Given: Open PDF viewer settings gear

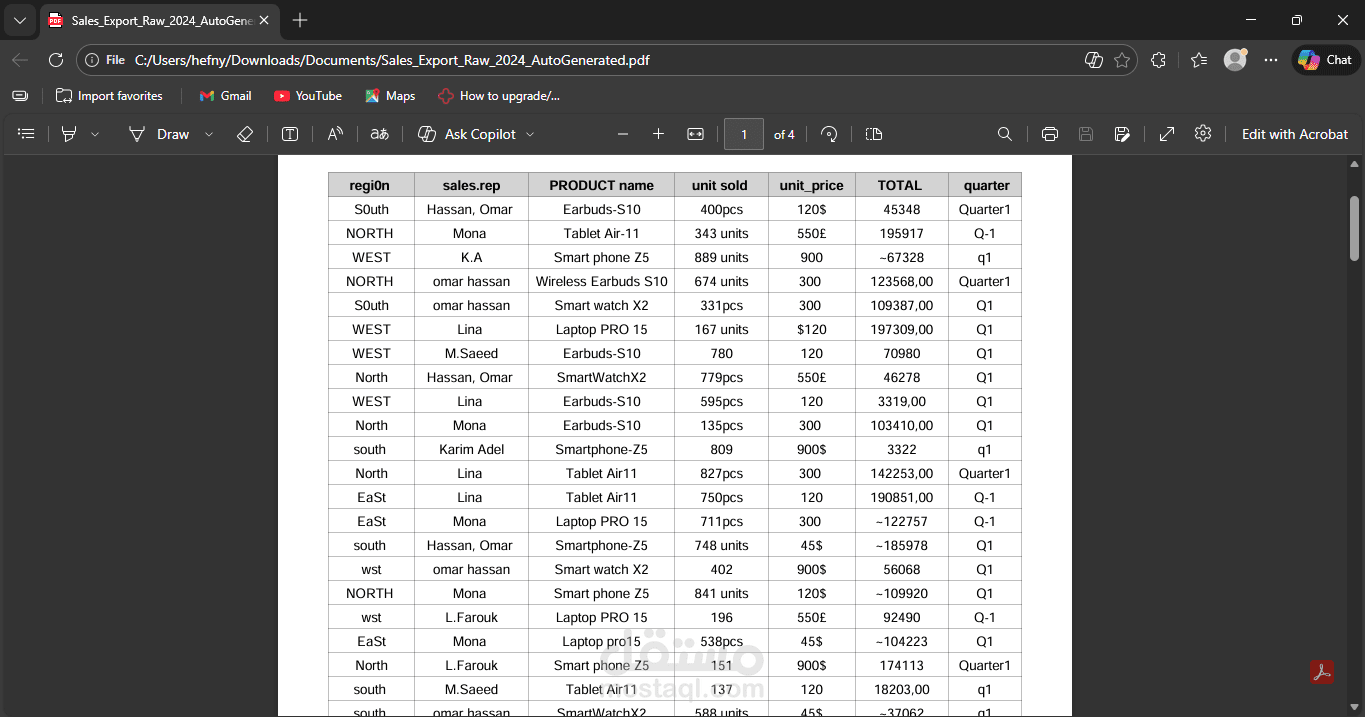Looking at the screenshot, I should click(x=1202, y=134).
